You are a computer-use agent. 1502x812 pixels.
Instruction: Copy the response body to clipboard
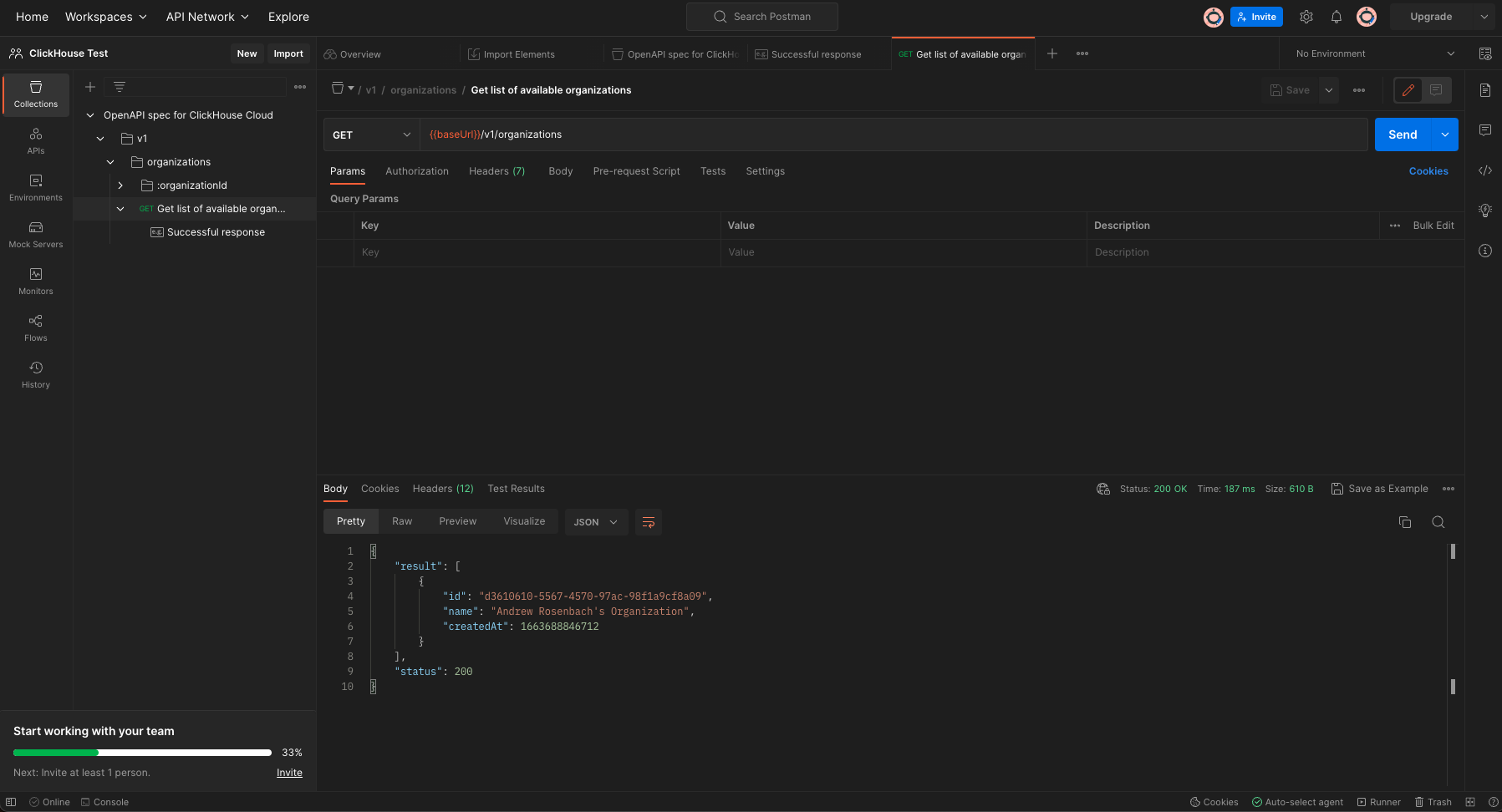(x=1404, y=522)
